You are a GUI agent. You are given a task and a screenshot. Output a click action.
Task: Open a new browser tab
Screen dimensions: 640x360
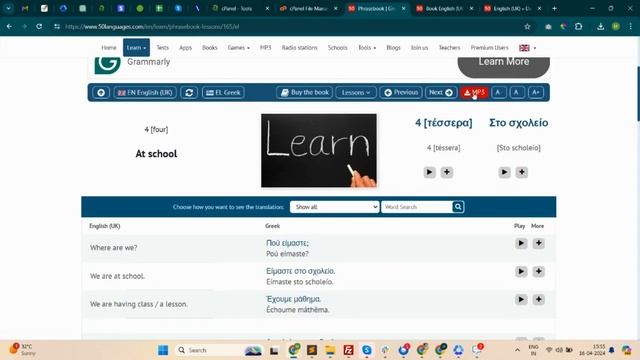click(554, 8)
